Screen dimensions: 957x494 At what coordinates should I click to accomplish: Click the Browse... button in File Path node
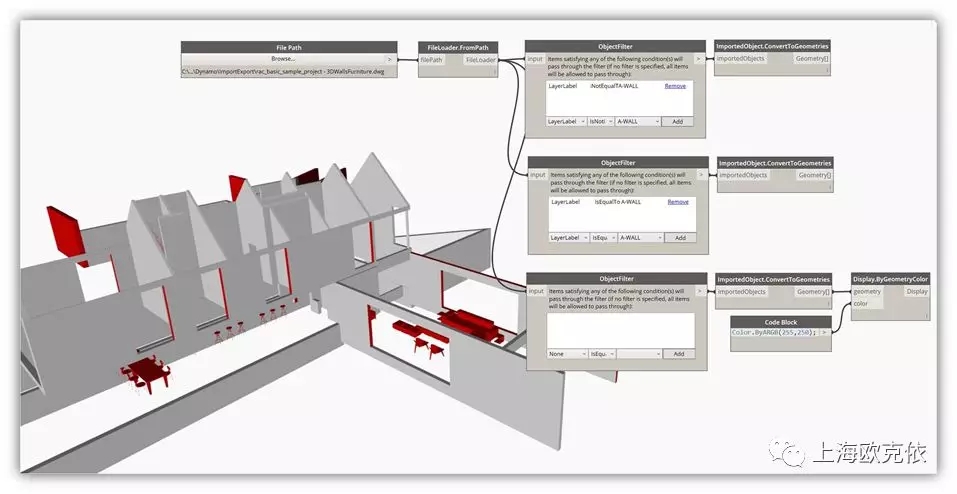point(282,59)
